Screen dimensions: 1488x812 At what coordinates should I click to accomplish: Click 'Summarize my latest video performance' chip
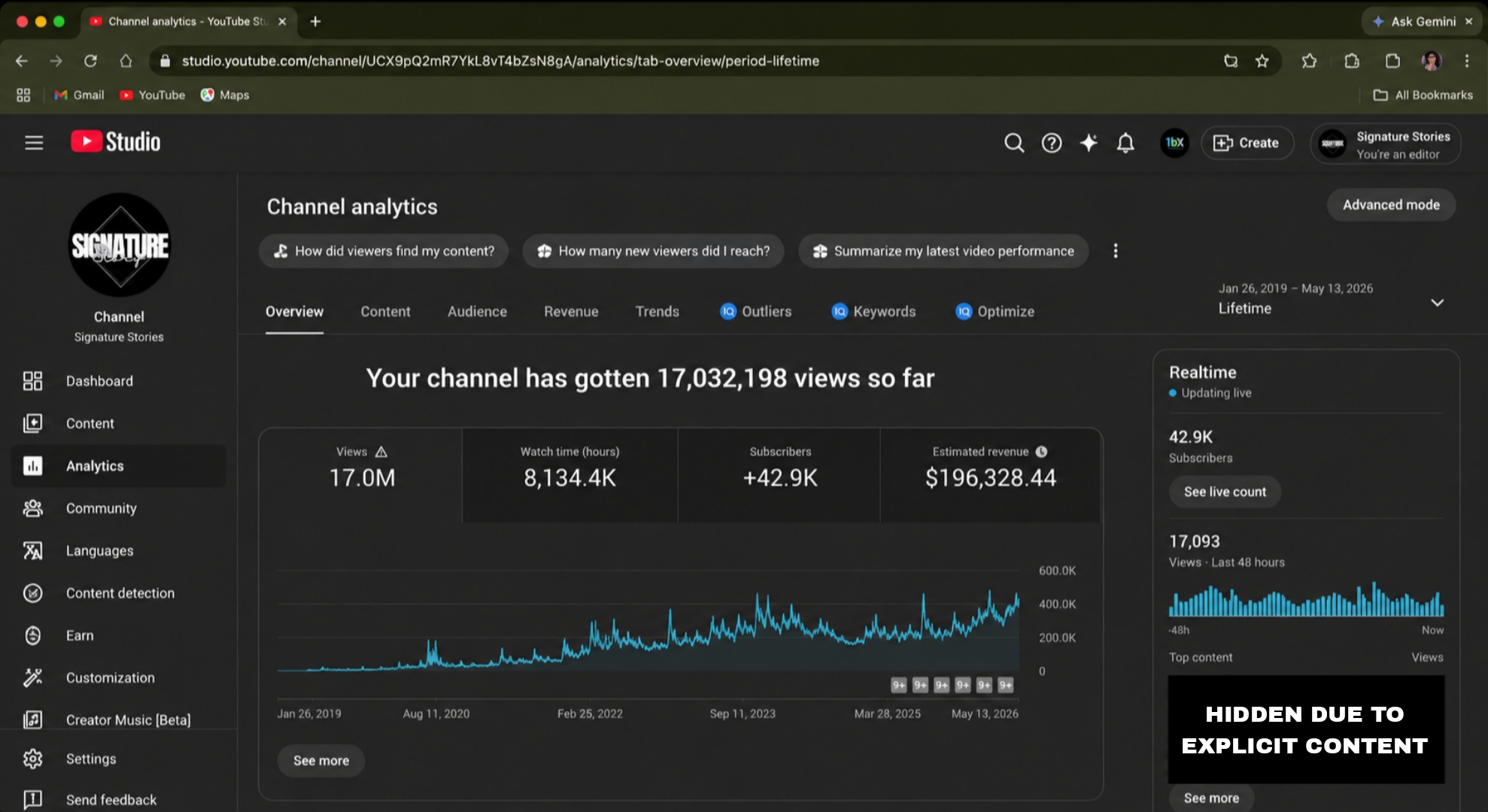943,251
